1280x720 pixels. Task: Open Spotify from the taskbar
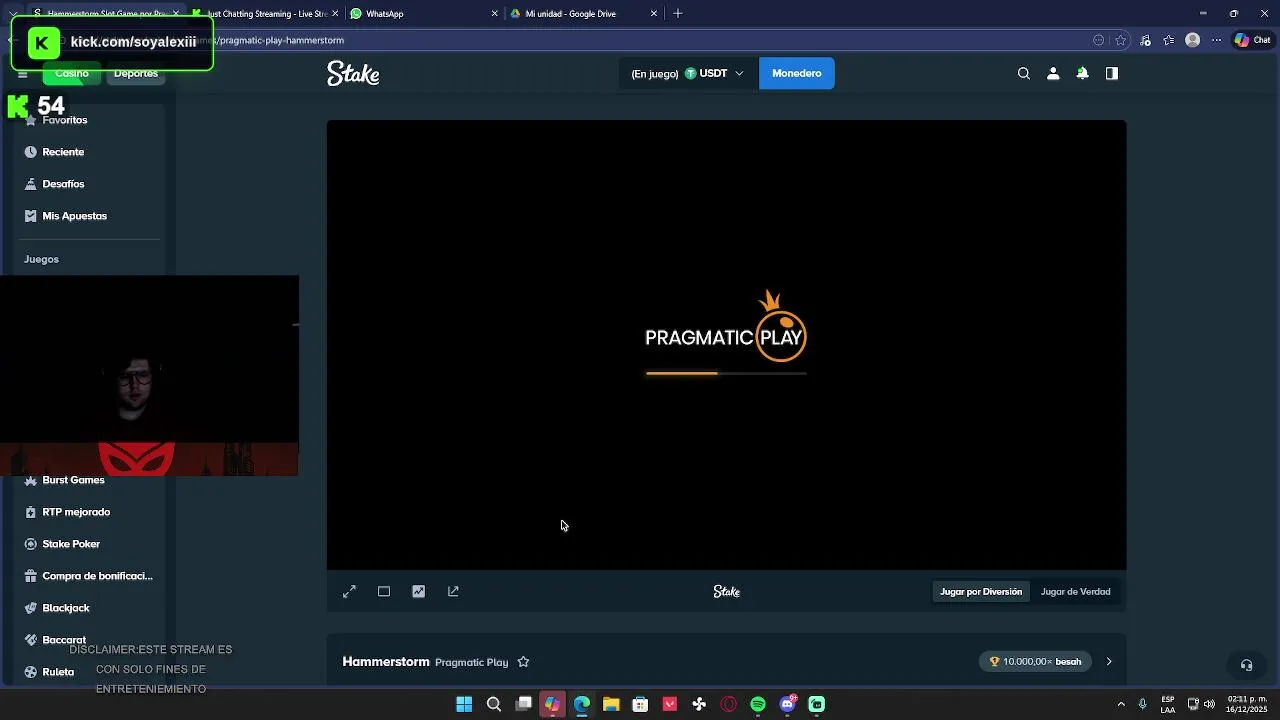pyautogui.click(x=758, y=704)
